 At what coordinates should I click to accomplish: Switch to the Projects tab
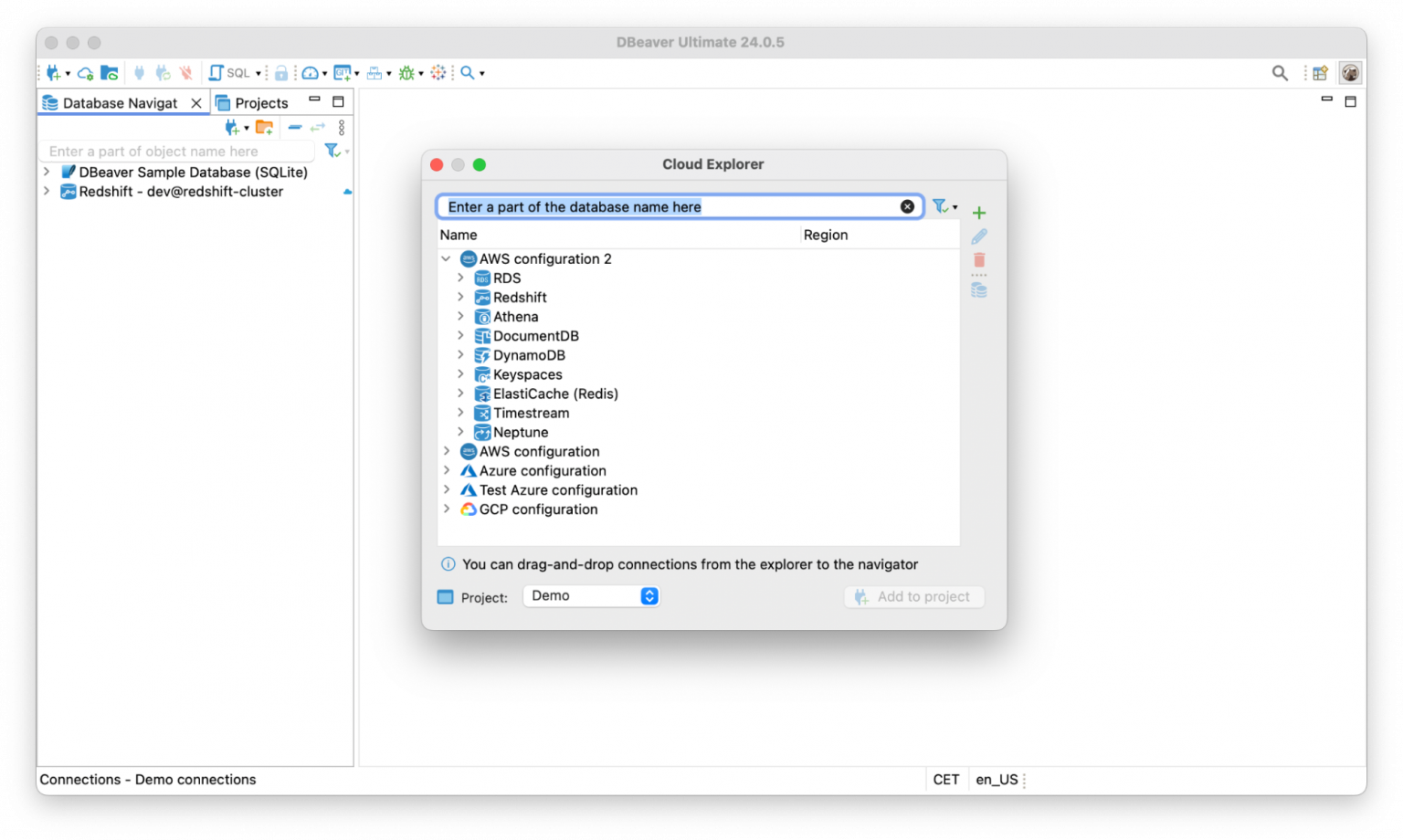[x=260, y=102]
